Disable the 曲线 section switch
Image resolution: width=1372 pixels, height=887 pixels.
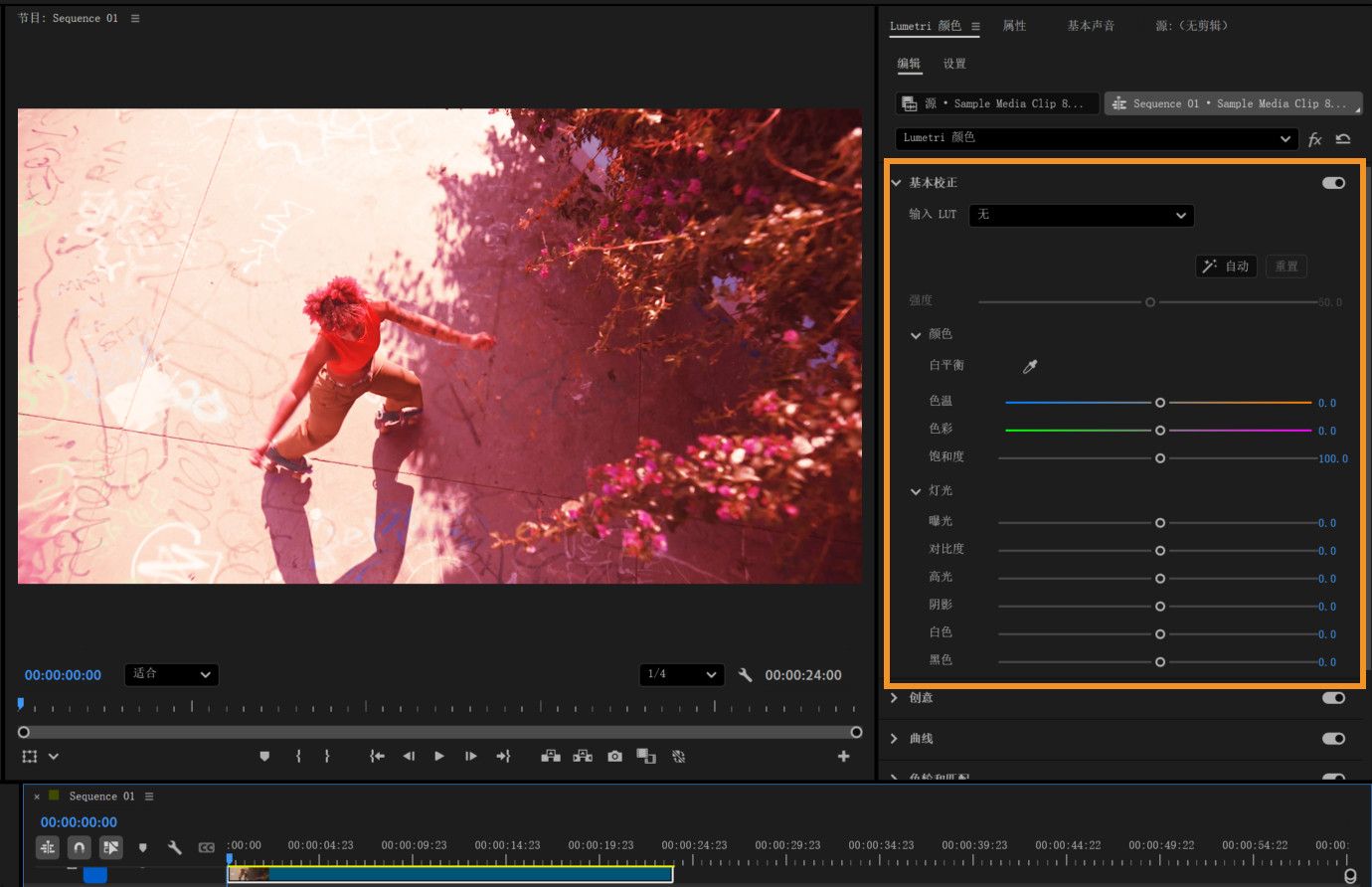[x=1333, y=739]
